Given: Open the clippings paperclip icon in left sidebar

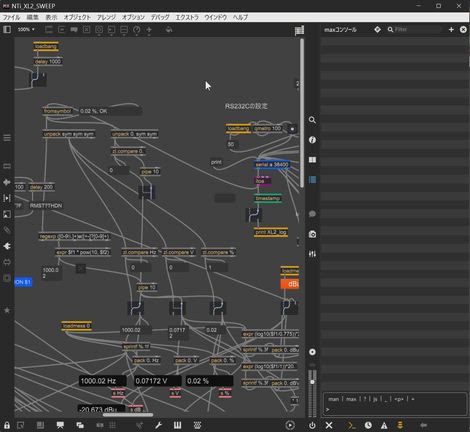Looking at the screenshot, I should pos(7,230).
